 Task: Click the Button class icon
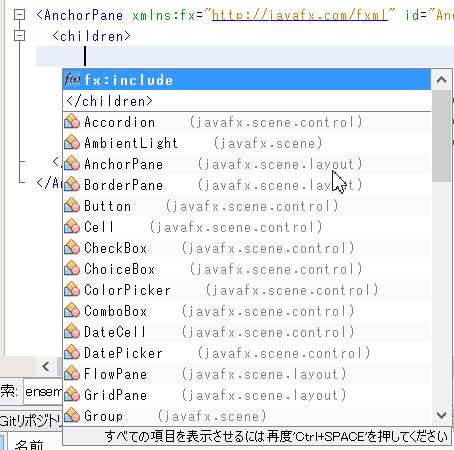[x=72, y=206]
